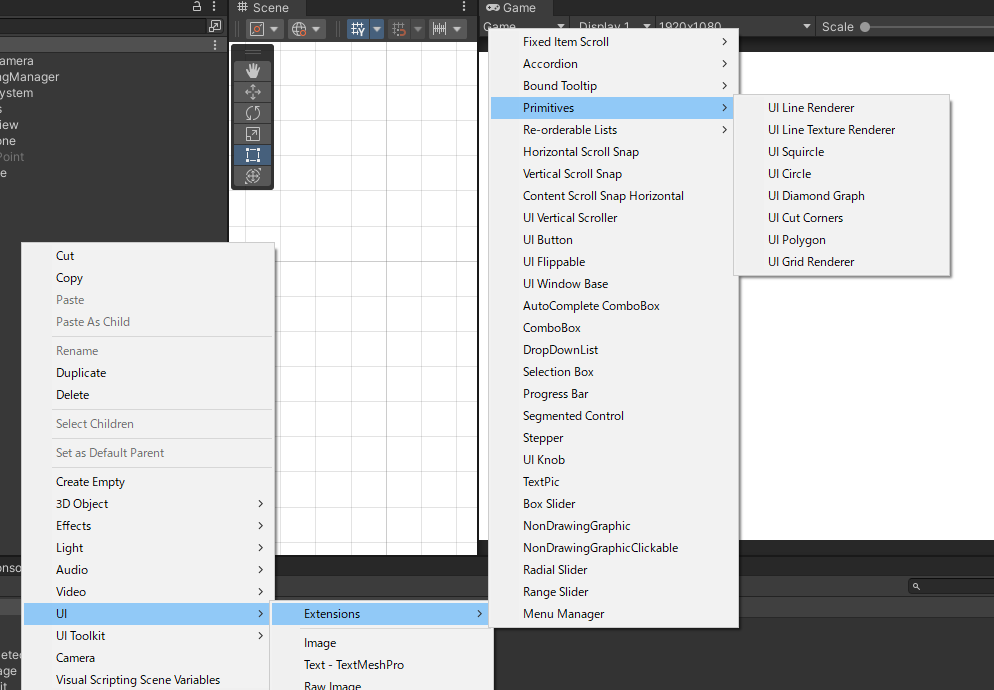Select UI Diamond Graph
The image size is (994, 690).
pos(842,196)
